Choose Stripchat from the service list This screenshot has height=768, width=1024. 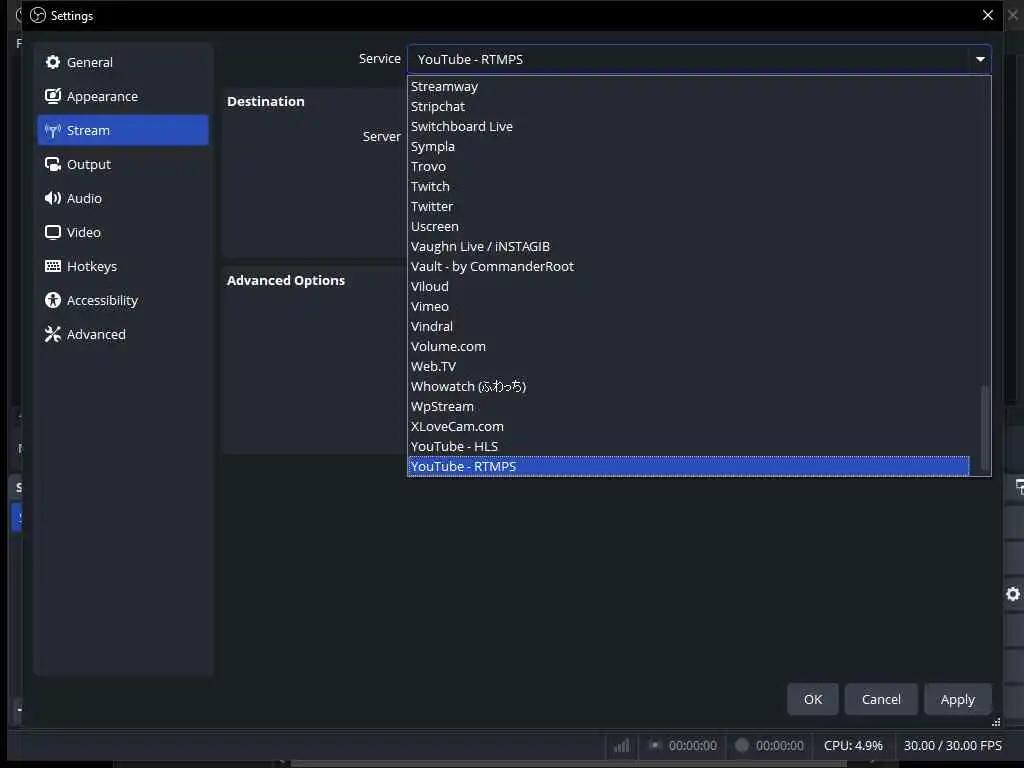(688, 106)
